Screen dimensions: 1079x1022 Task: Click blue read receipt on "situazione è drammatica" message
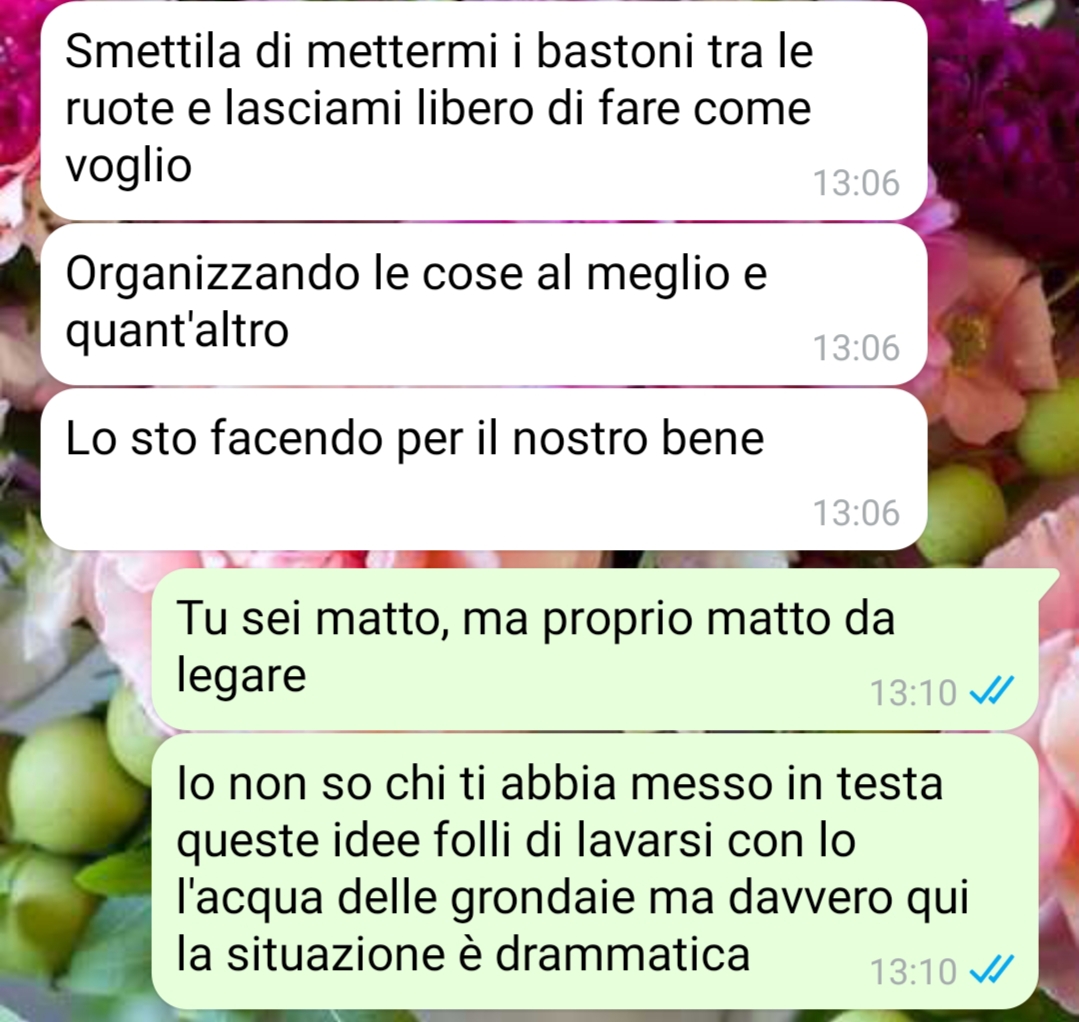point(992,970)
